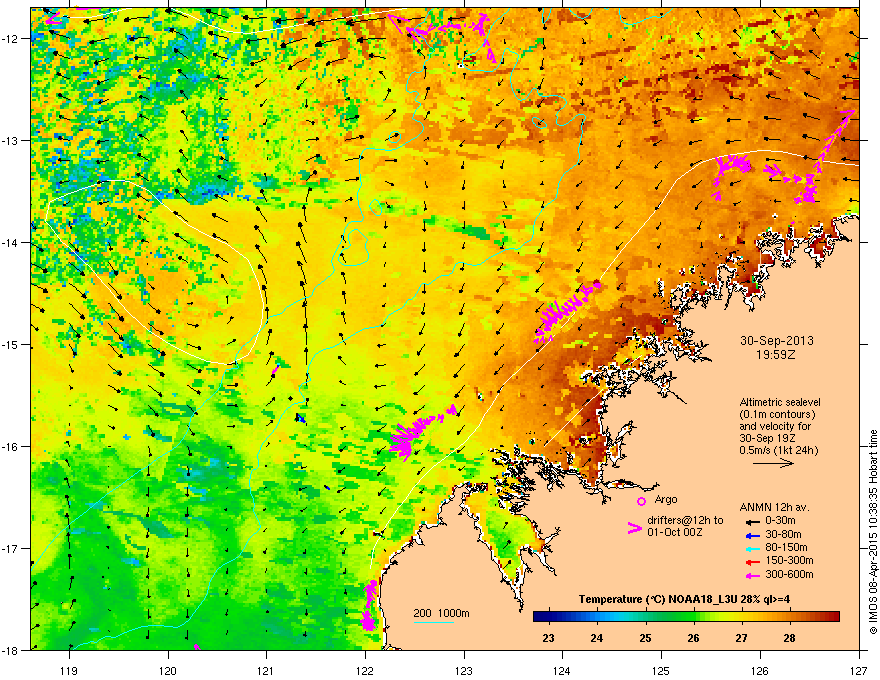Viewport: 880px width, 680px height.
Task: Click the longitude label 121 on bottom axis
Action: coord(266,670)
